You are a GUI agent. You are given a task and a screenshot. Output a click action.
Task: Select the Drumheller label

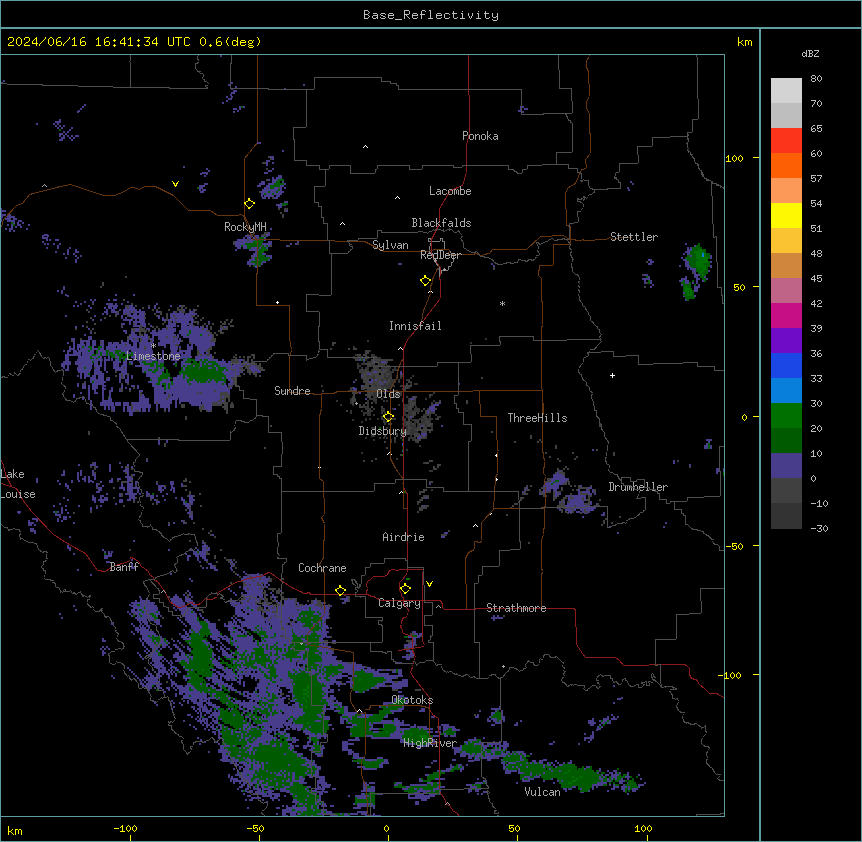638,487
